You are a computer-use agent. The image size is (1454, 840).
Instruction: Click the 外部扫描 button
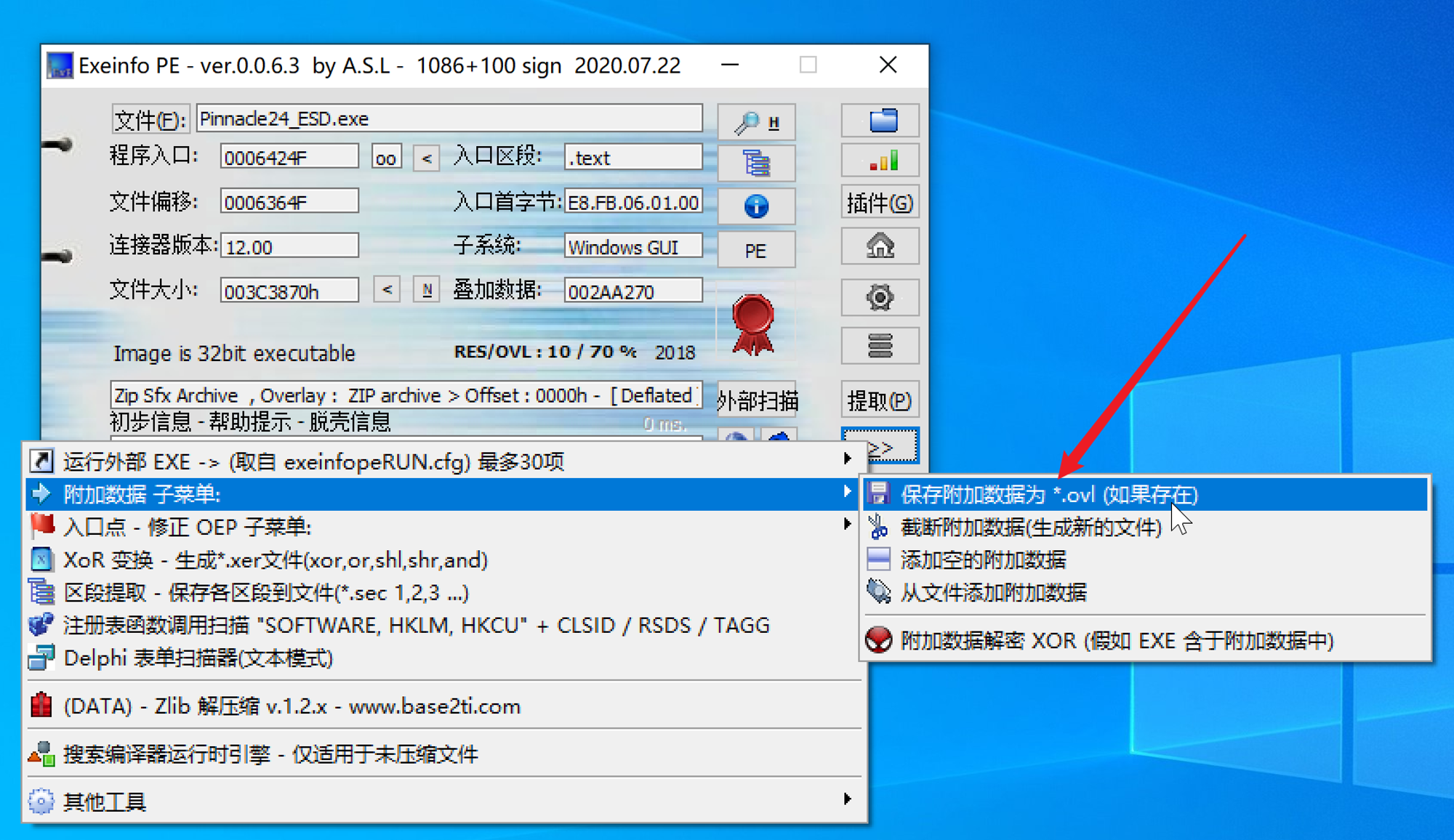click(x=756, y=400)
